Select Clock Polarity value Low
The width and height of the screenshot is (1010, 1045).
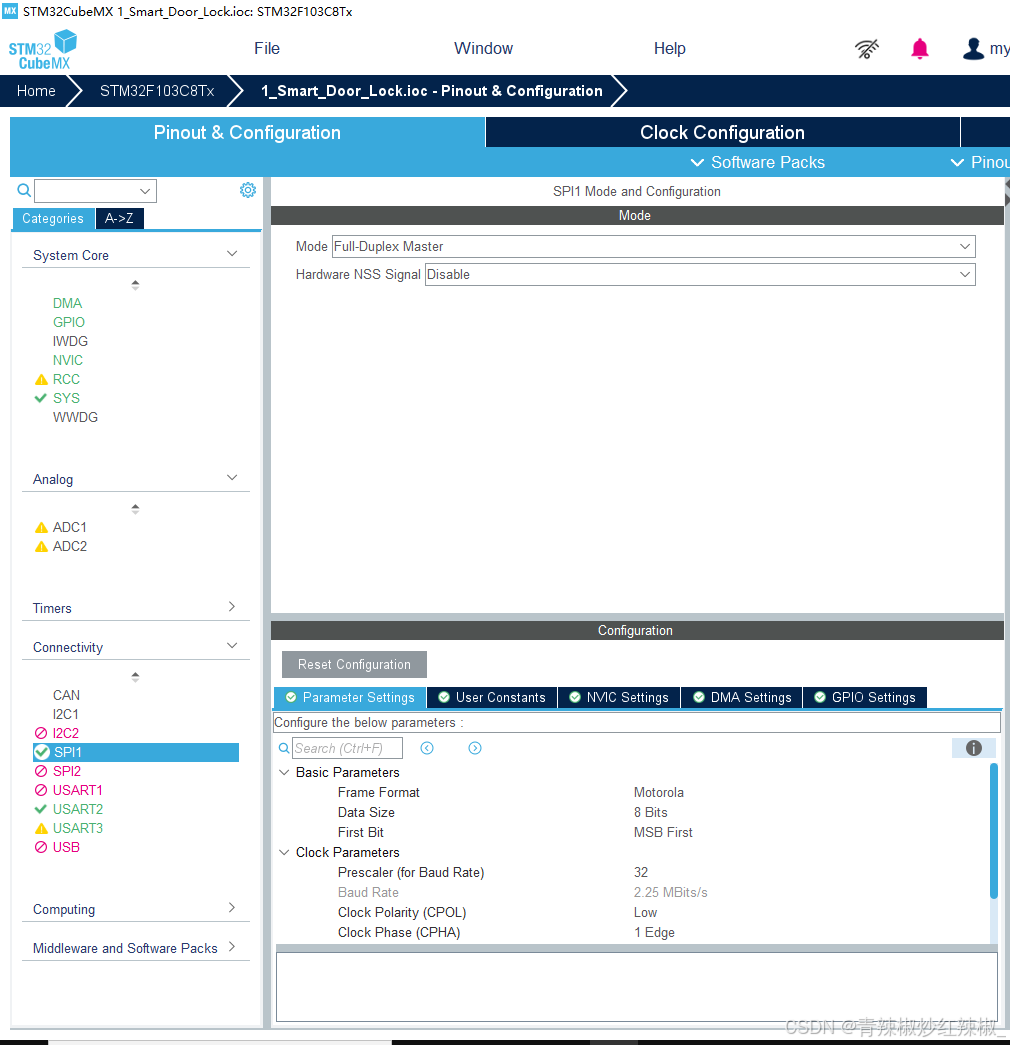pos(645,912)
